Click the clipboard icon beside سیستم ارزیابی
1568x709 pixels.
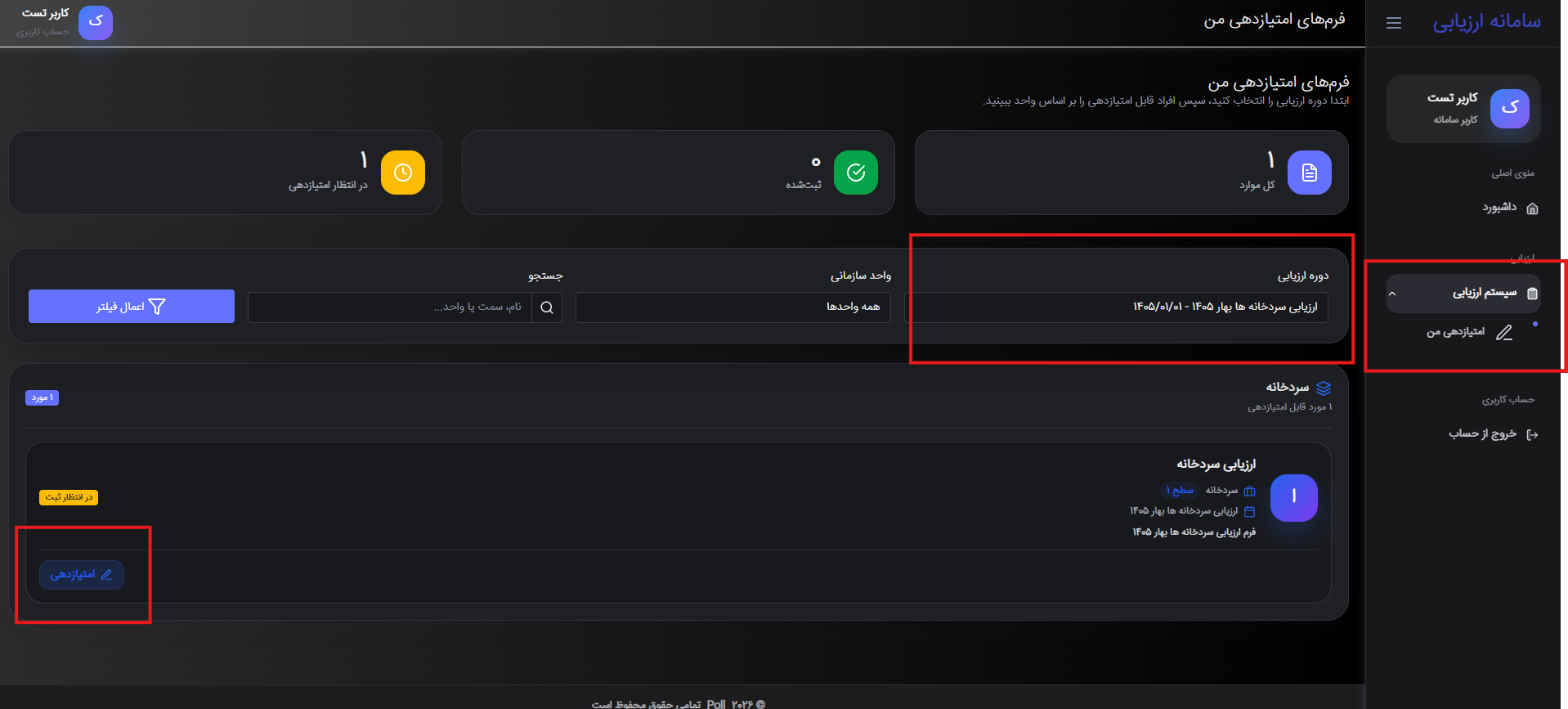pyautogui.click(x=1532, y=293)
